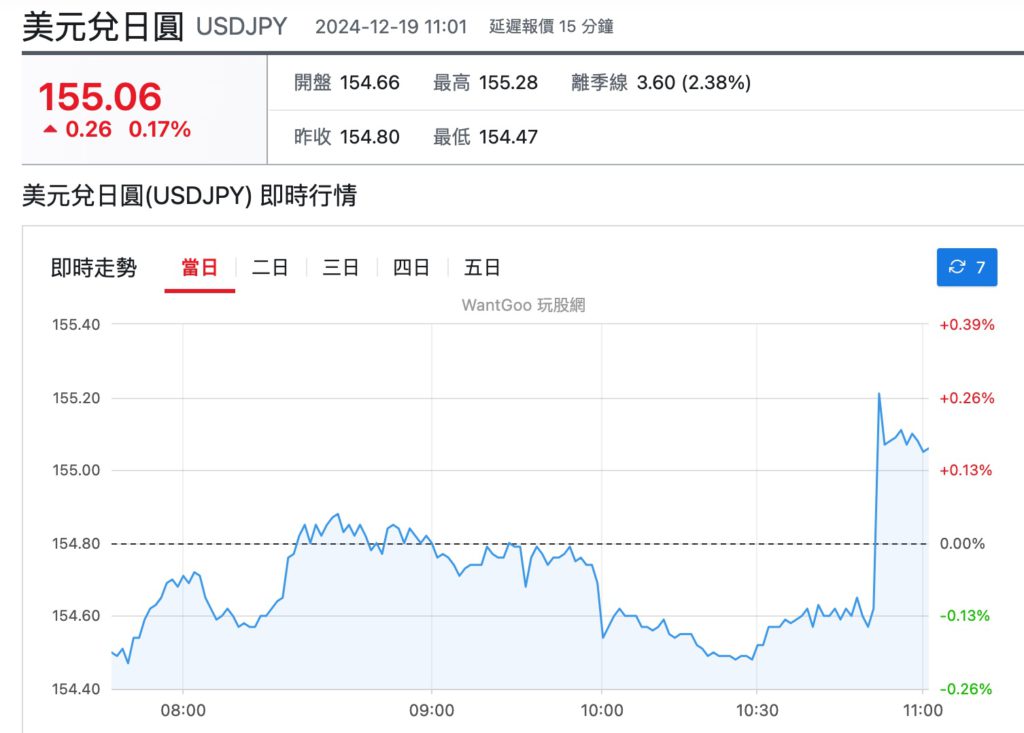Click the 開盤 154.66 opening price

(346, 83)
